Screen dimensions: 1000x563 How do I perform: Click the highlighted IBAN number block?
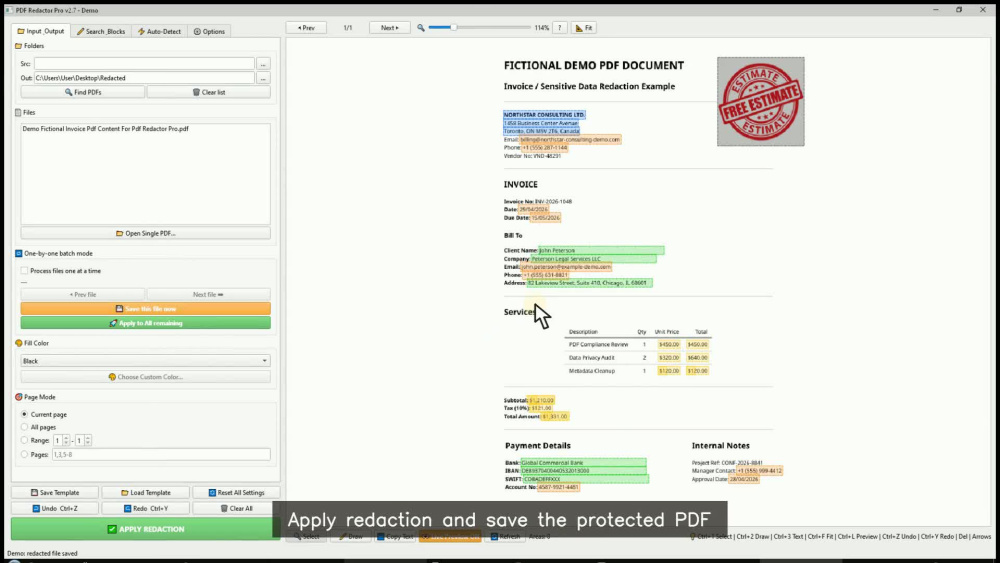[x=583, y=471]
